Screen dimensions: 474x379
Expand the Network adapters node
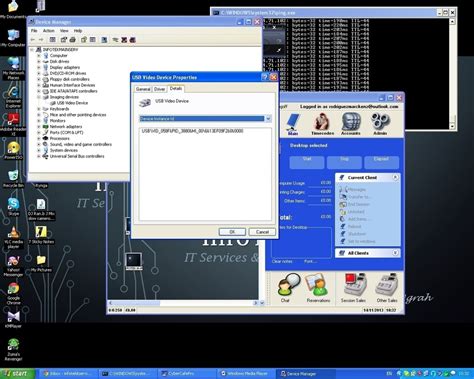point(39,127)
